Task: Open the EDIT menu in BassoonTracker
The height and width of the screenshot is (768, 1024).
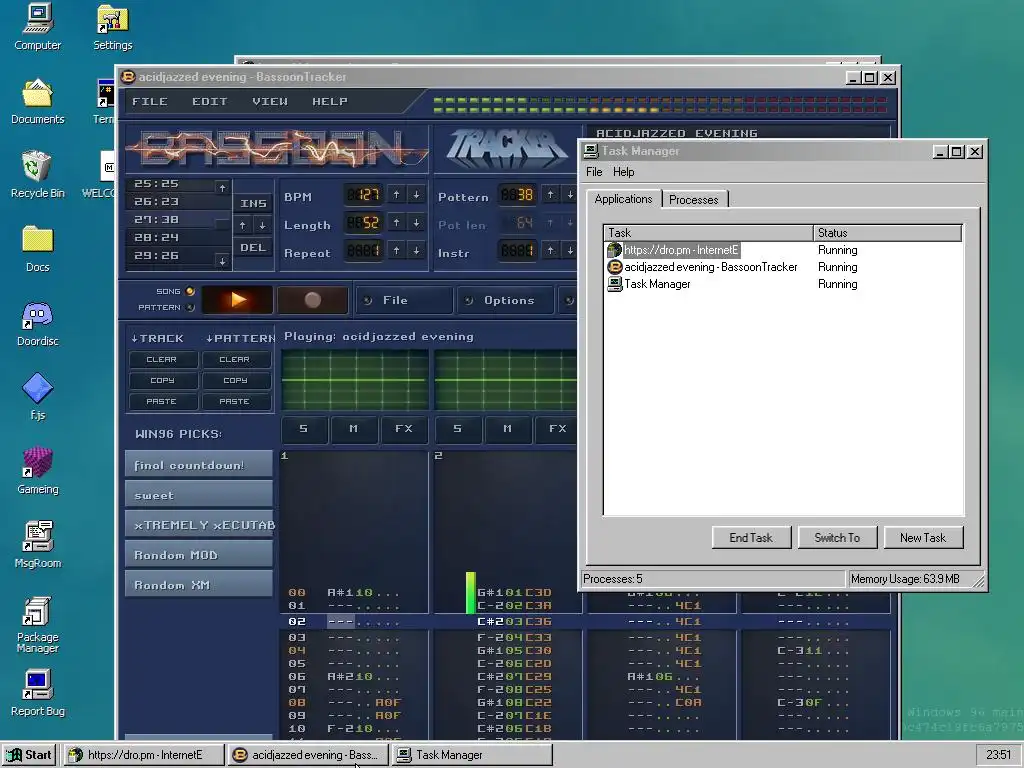Action: (210, 101)
